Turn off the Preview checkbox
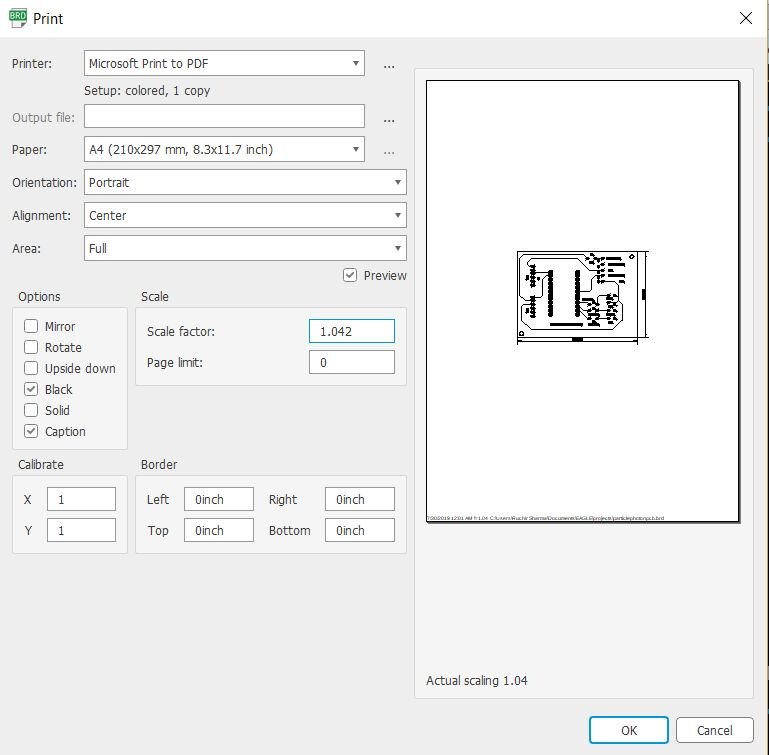This screenshot has height=755, width=769. 350,275
